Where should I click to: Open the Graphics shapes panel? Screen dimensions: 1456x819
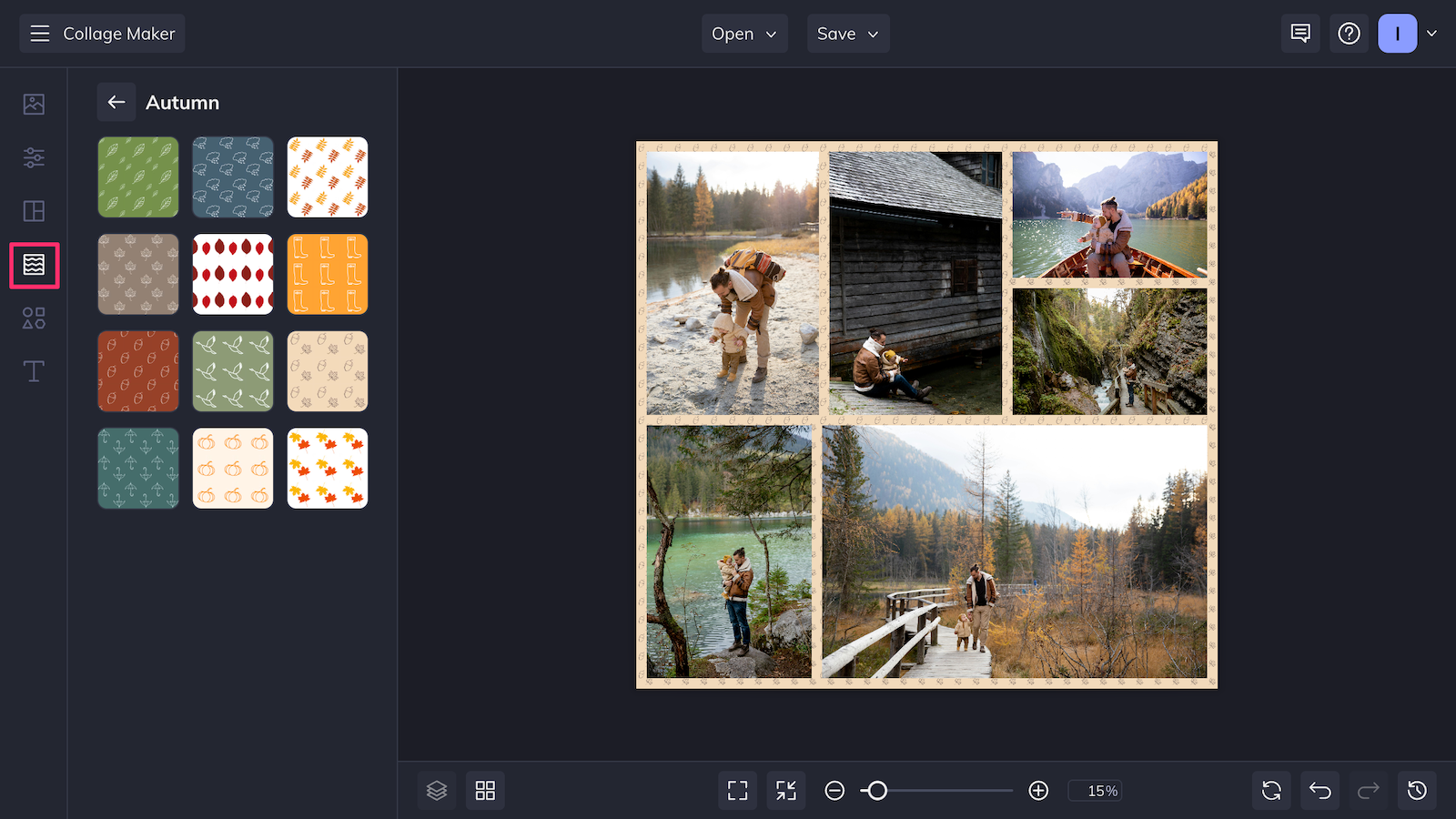(x=33, y=318)
